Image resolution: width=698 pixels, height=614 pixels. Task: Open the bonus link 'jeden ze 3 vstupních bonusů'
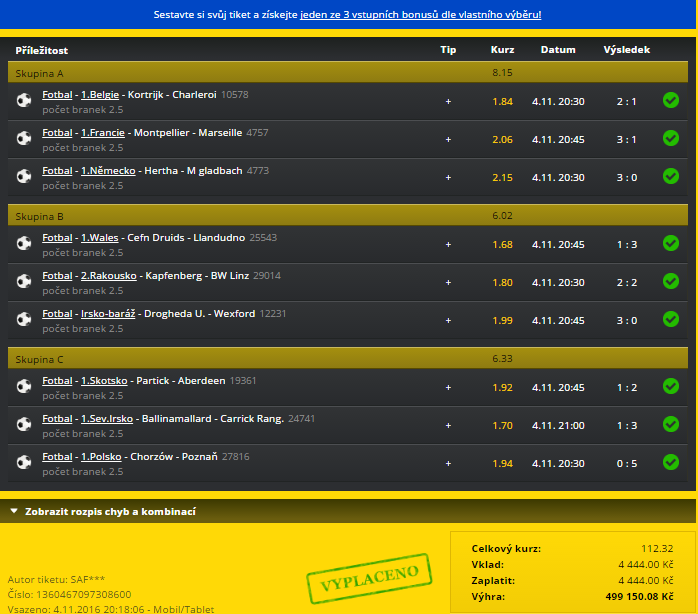(x=420, y=15)
